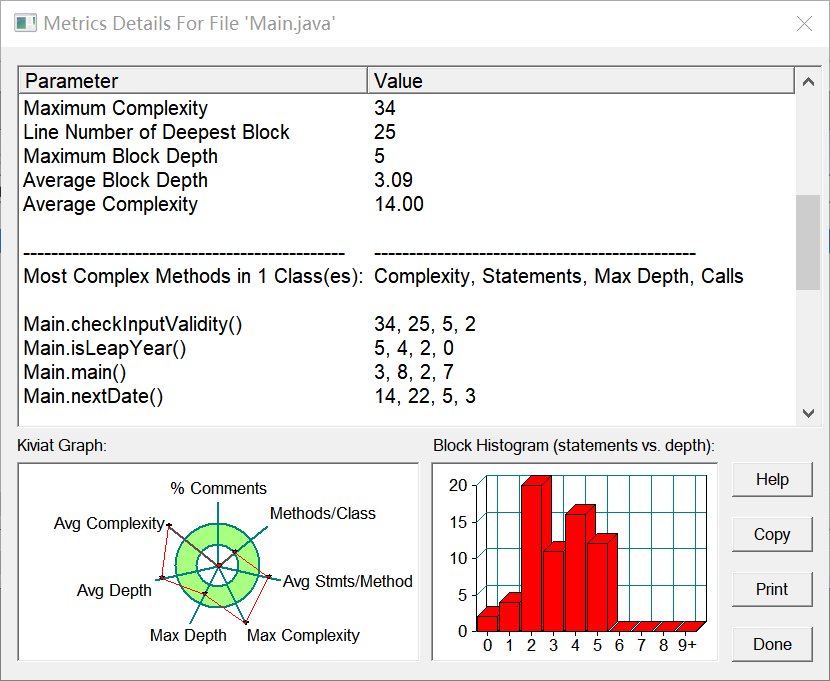Click the % Comments label in Kiviat graph
Image resolution: width=830 pixels, height=681 pixels.
coord(218,488)
